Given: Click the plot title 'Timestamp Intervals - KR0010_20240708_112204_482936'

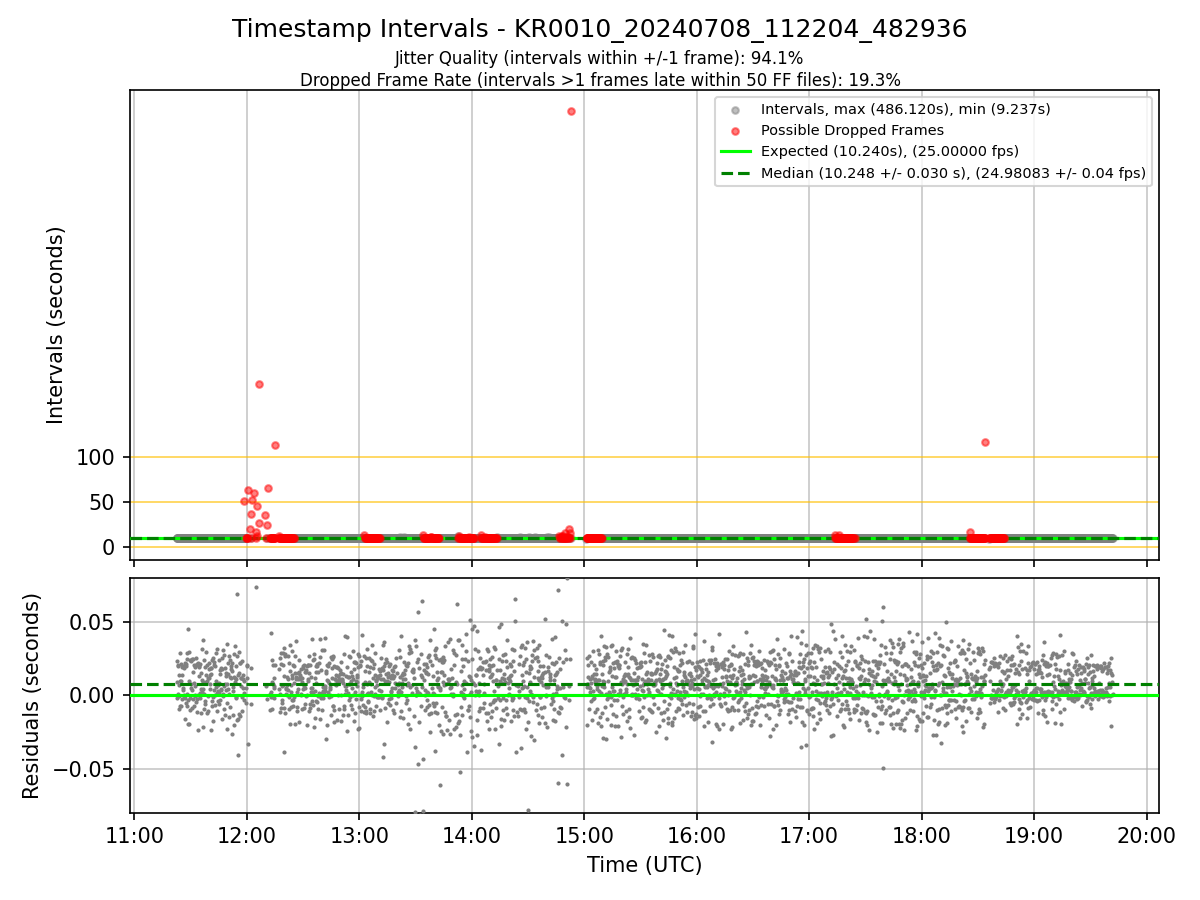Looking at the screenshot, I should click(x=599, y=29).
